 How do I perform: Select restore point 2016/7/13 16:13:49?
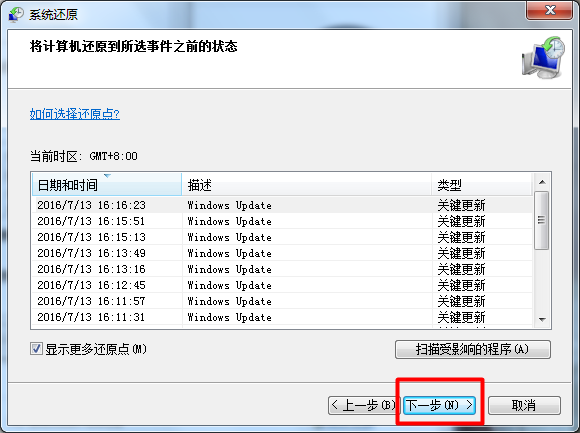pyautogui.click(x=283, y=253)
